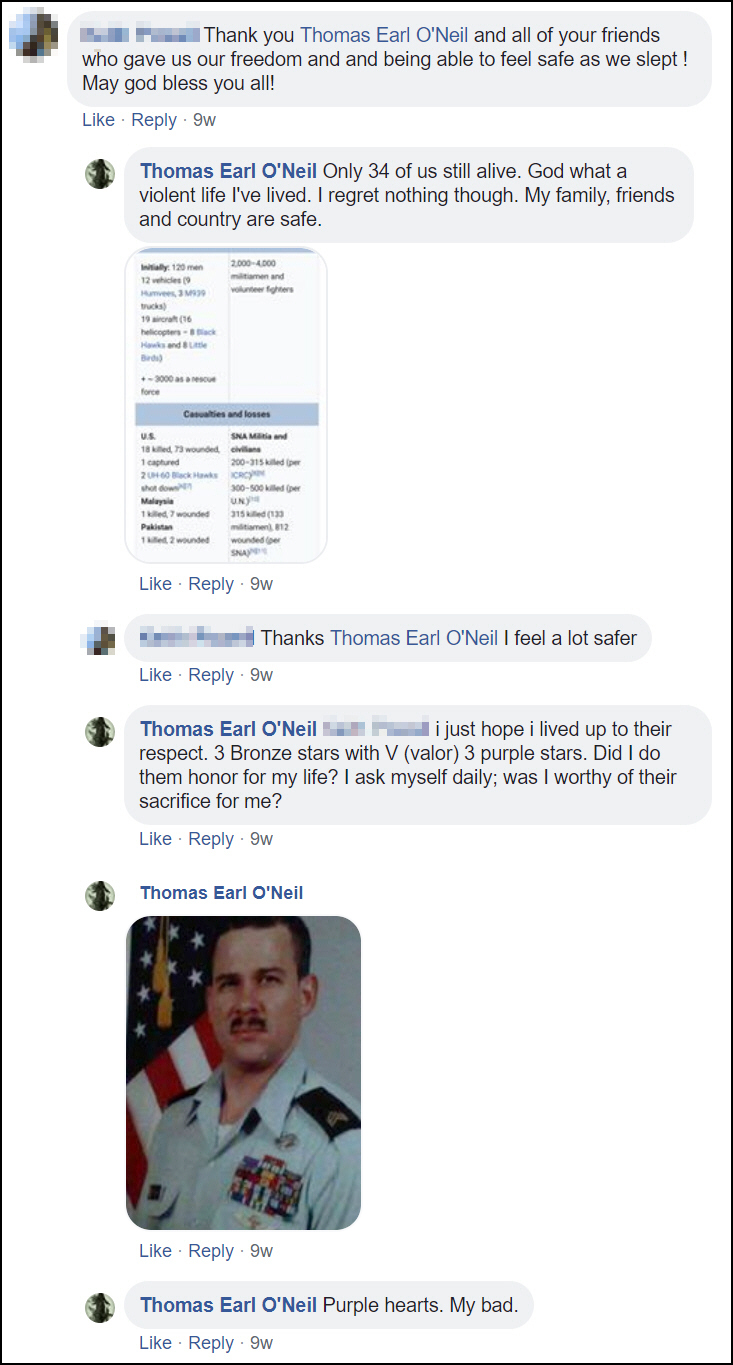
Task: Click blurred avatar on top thank-you comment
Action: point(32,36)
